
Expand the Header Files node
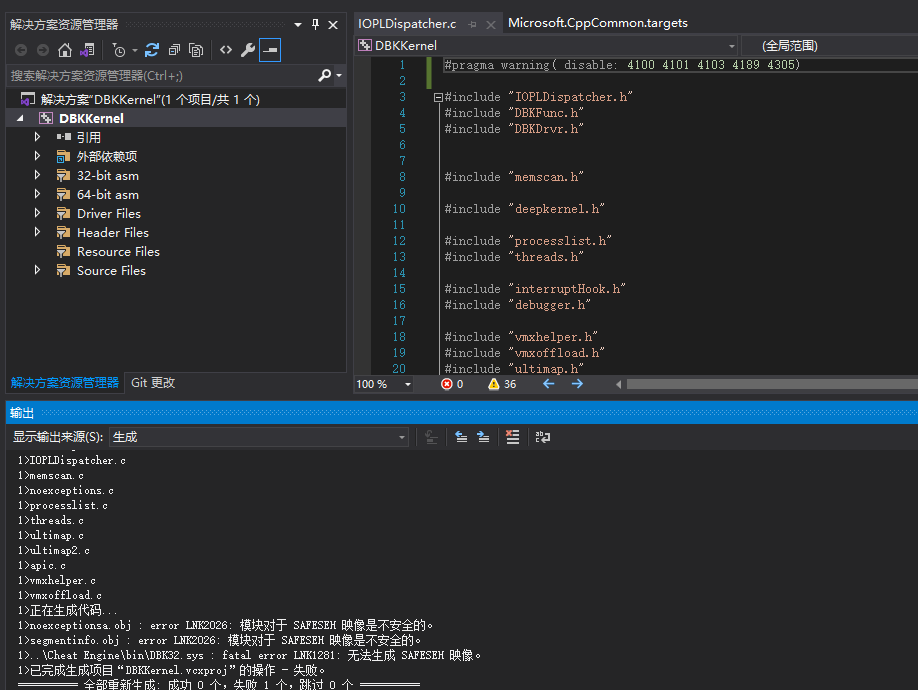(37, 232)
